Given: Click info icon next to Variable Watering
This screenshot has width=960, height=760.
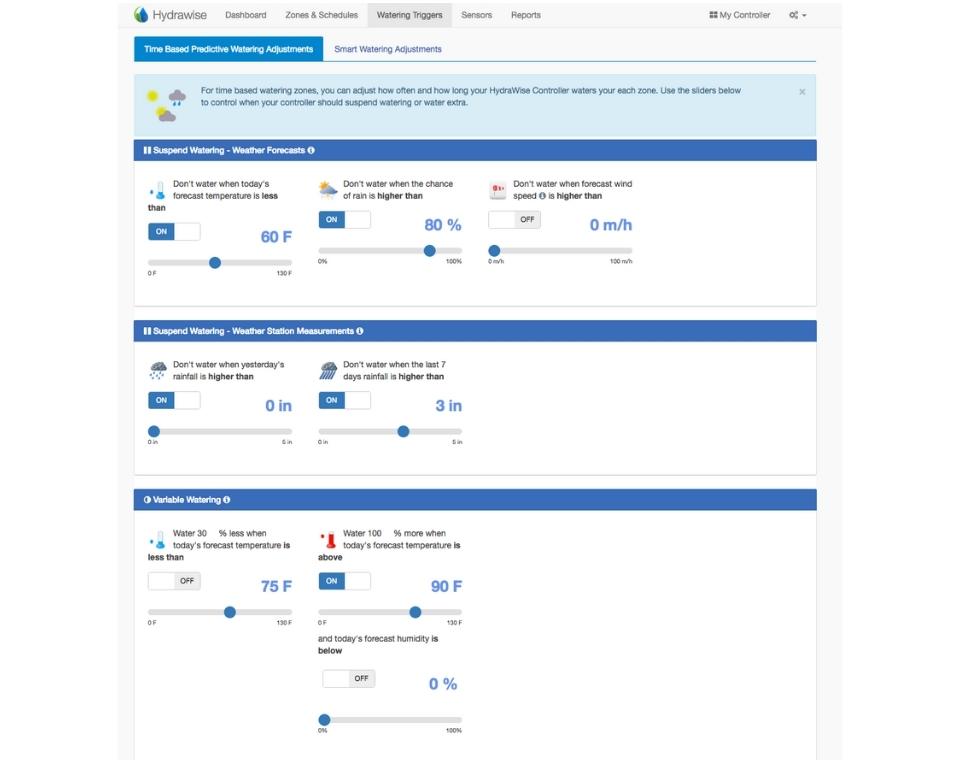Looking at the screenshot, I should pos(227,499).
